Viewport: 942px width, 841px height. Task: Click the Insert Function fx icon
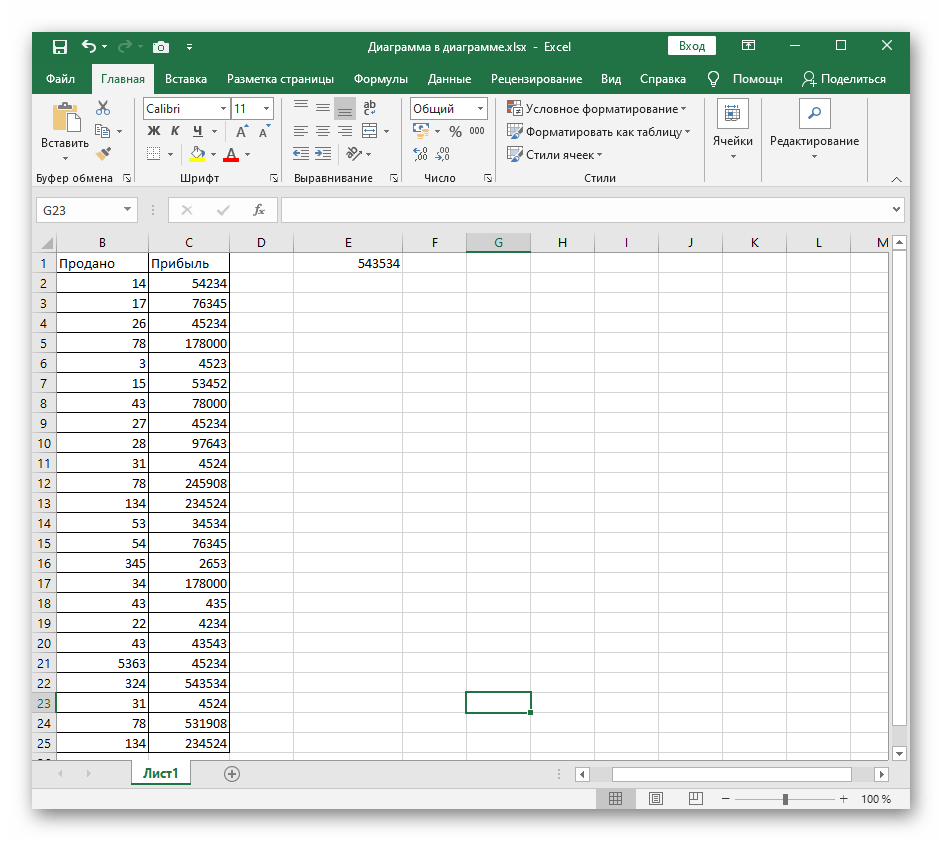(258, 210)
